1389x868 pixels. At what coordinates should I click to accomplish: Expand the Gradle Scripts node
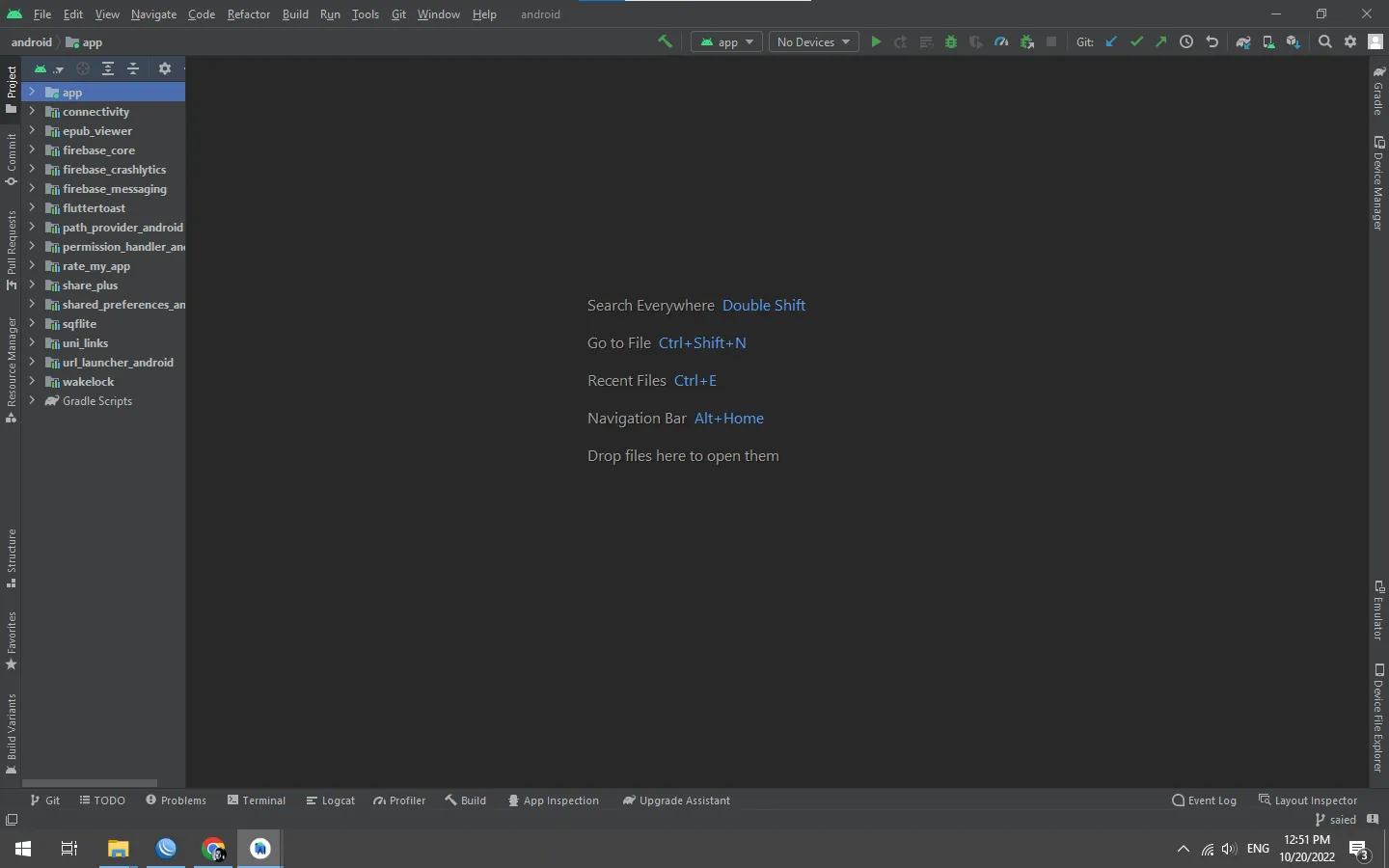tap(32, 400)
